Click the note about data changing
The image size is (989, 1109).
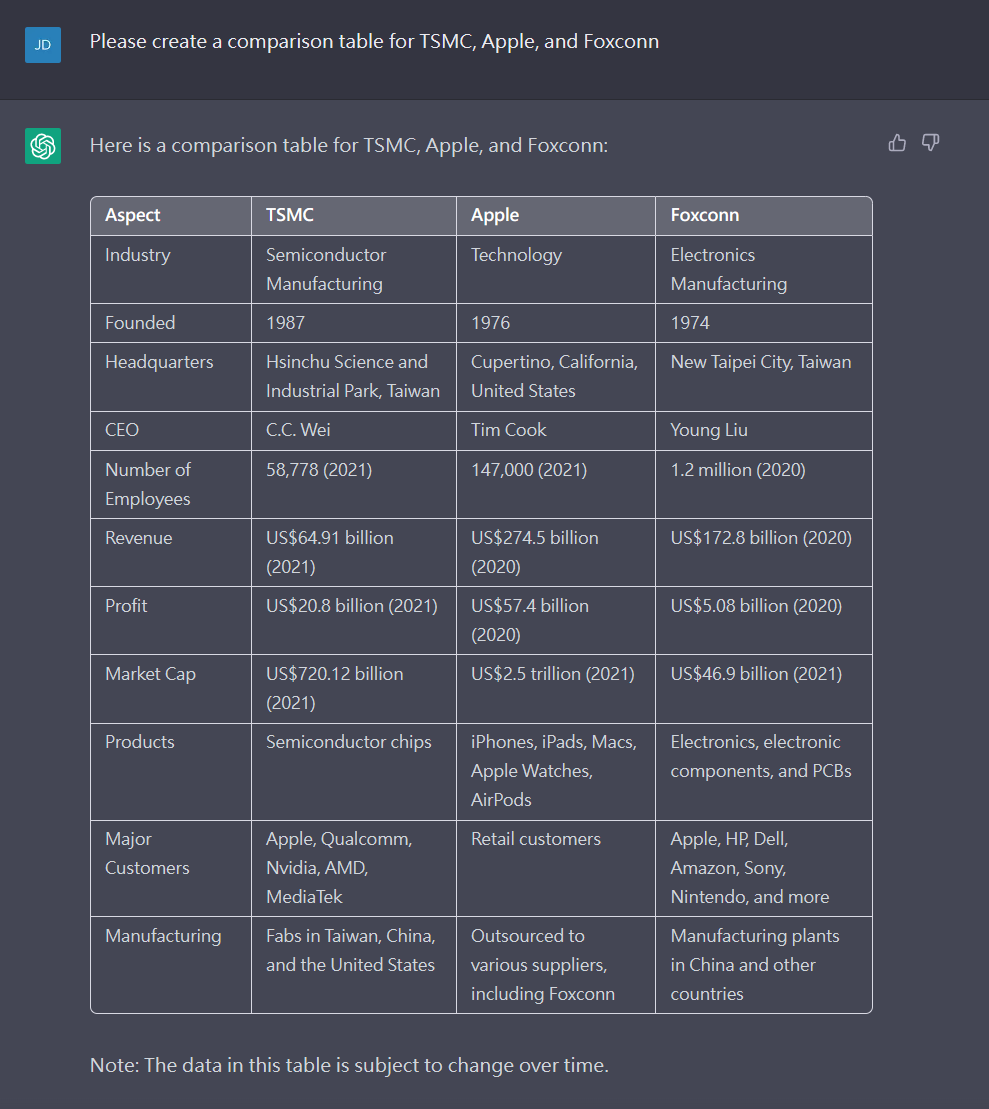click(x=349, y=1065)
